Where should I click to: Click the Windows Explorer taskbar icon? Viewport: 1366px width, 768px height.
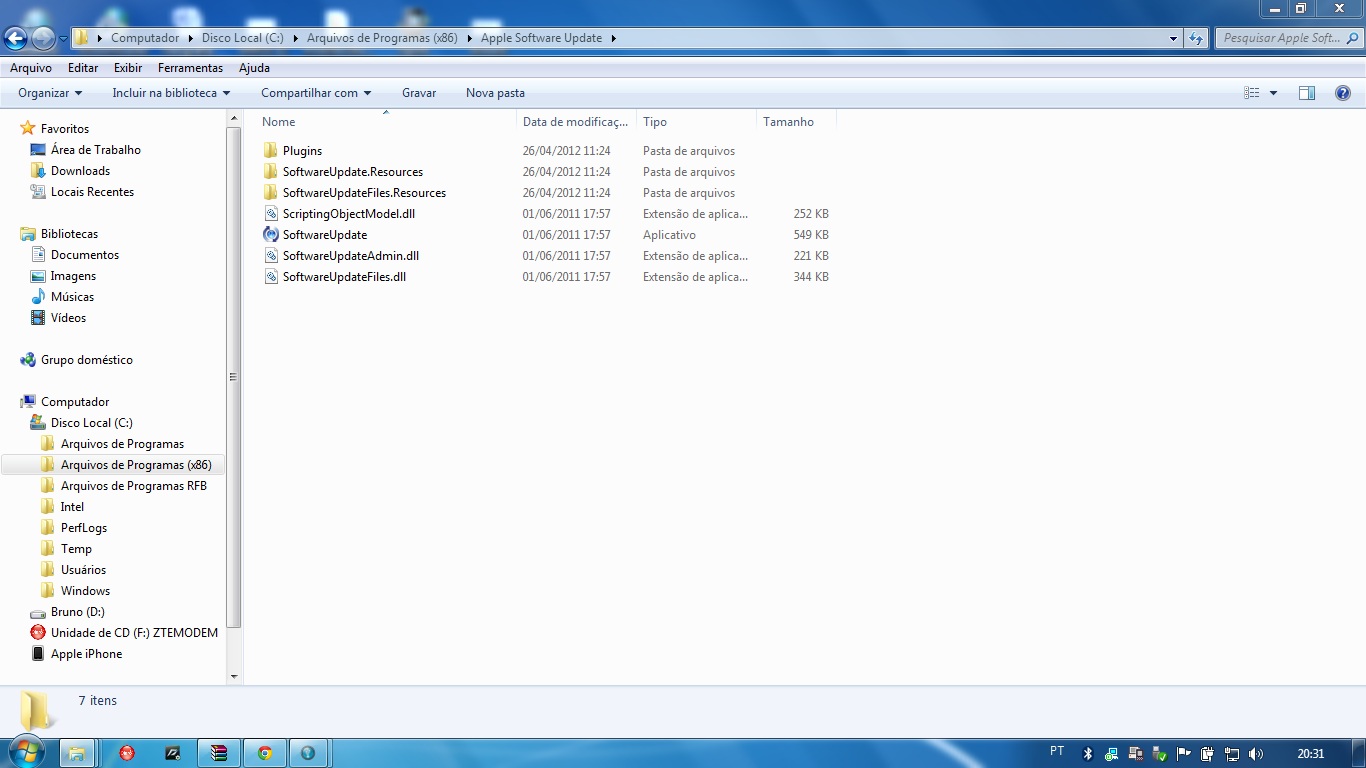tap(77, 753)
